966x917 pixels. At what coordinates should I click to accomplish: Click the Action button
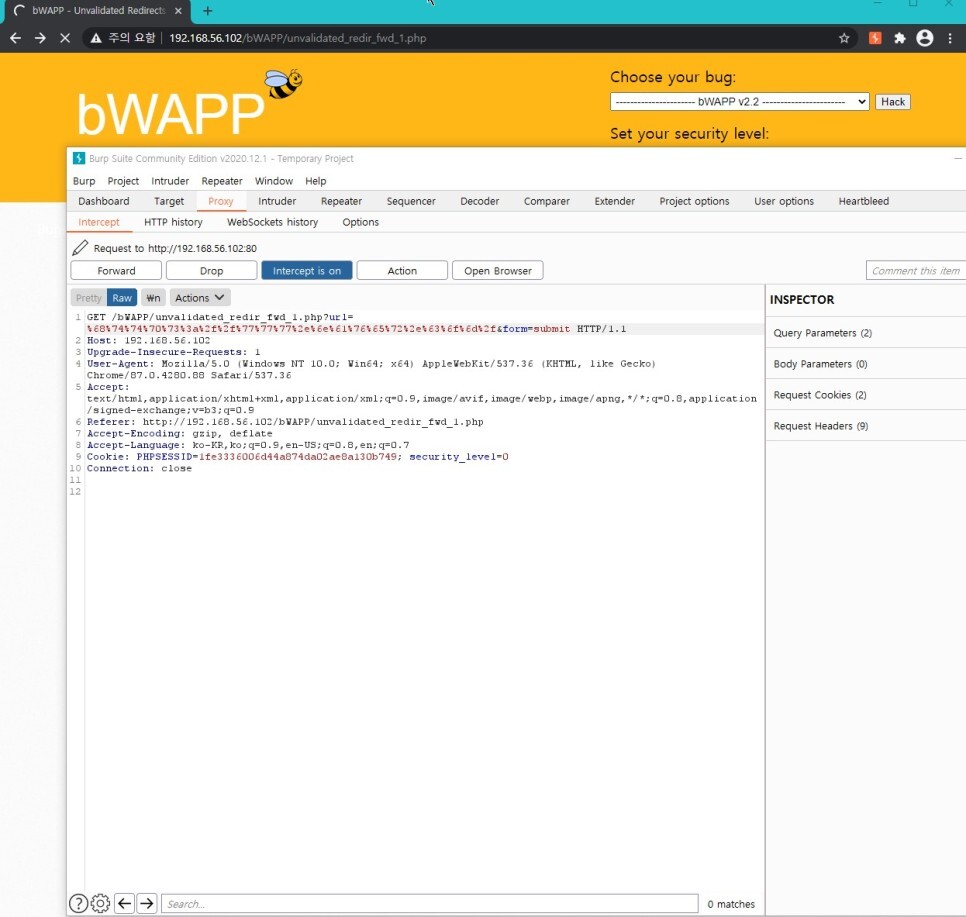(402, 271)
